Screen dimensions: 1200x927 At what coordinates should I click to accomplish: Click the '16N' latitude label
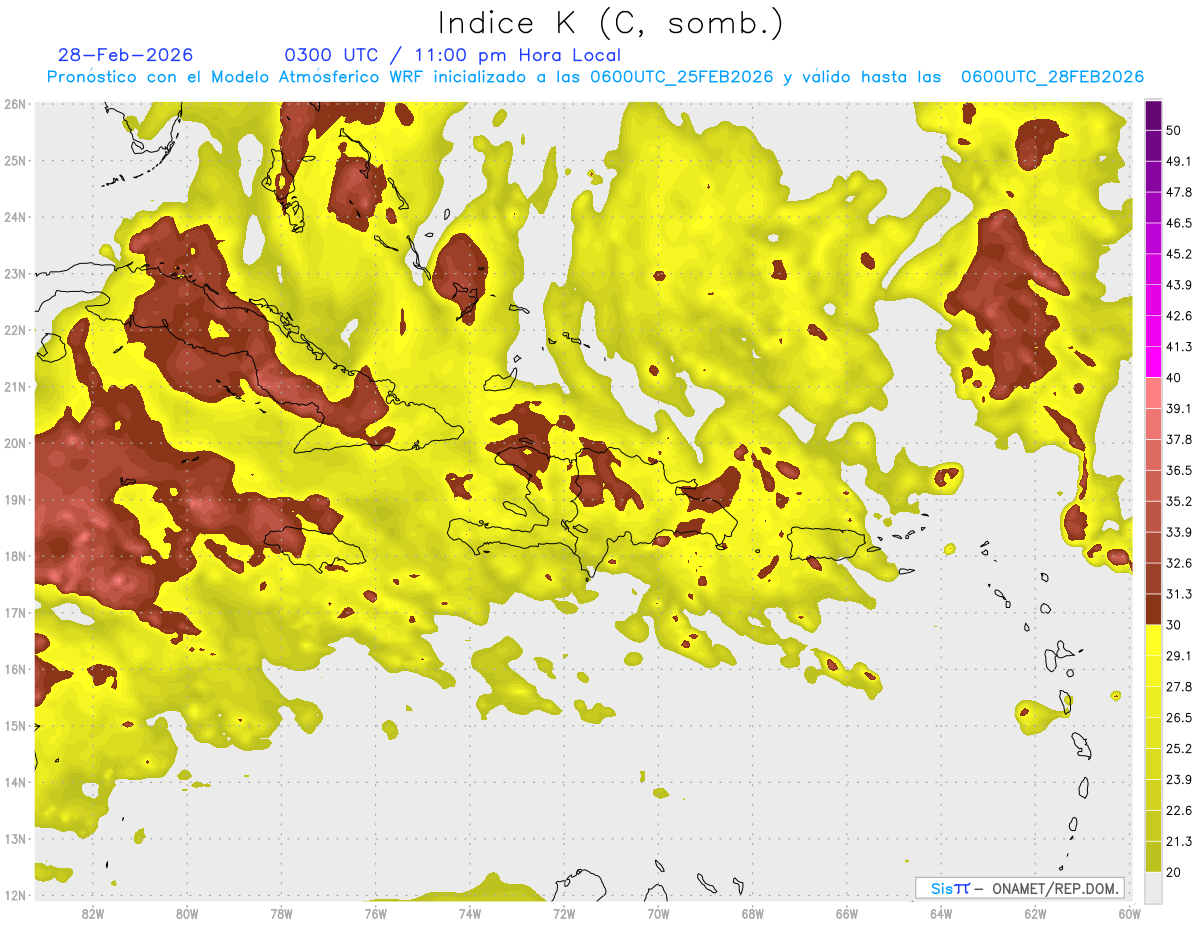(x=15, y=669)
